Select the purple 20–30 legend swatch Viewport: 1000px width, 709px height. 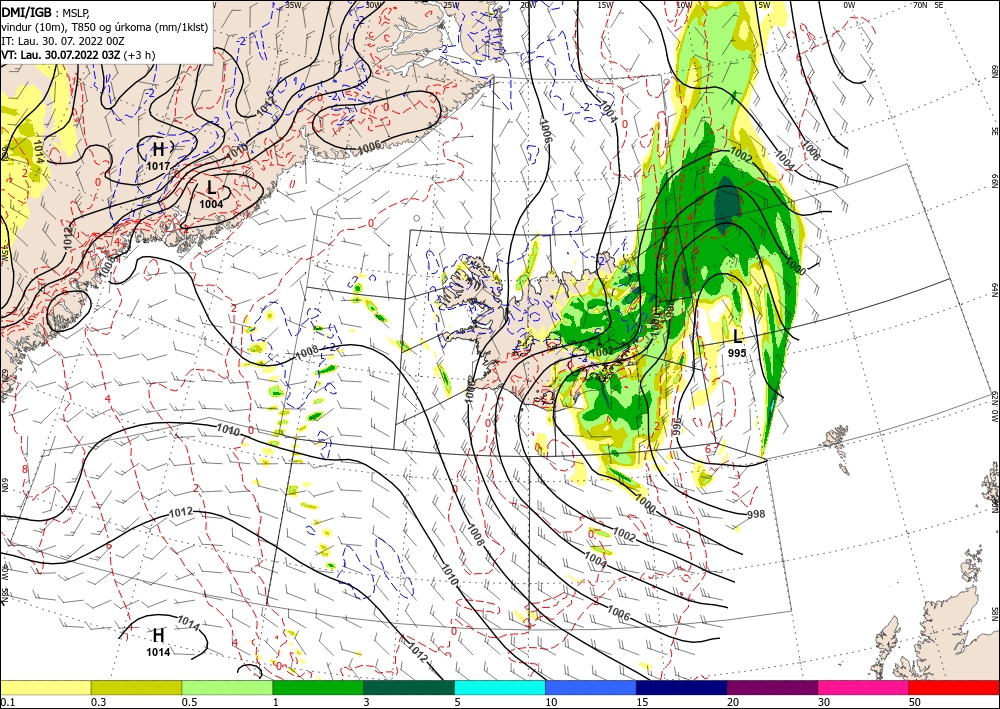click(x=772, y=687)
